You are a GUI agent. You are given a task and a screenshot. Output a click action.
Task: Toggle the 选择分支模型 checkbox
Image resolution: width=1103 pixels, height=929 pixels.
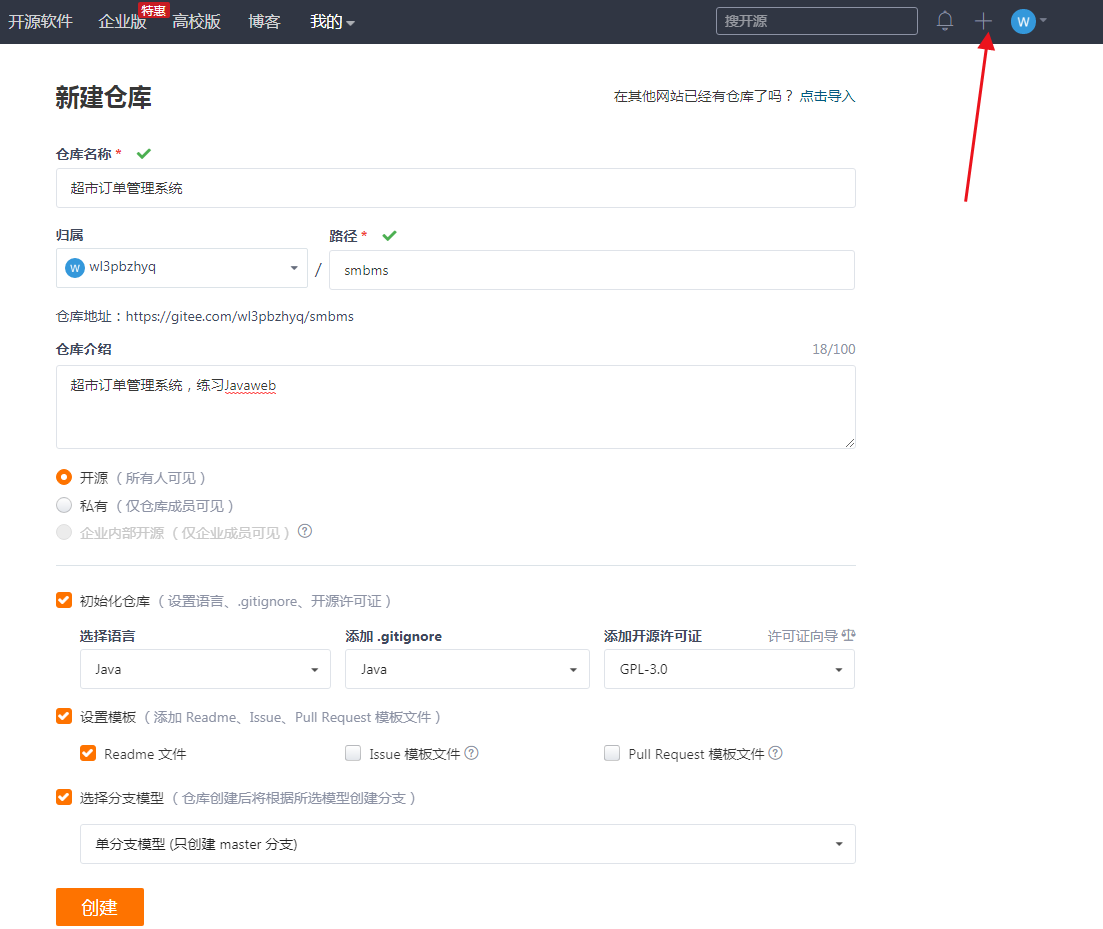point(64,797)
